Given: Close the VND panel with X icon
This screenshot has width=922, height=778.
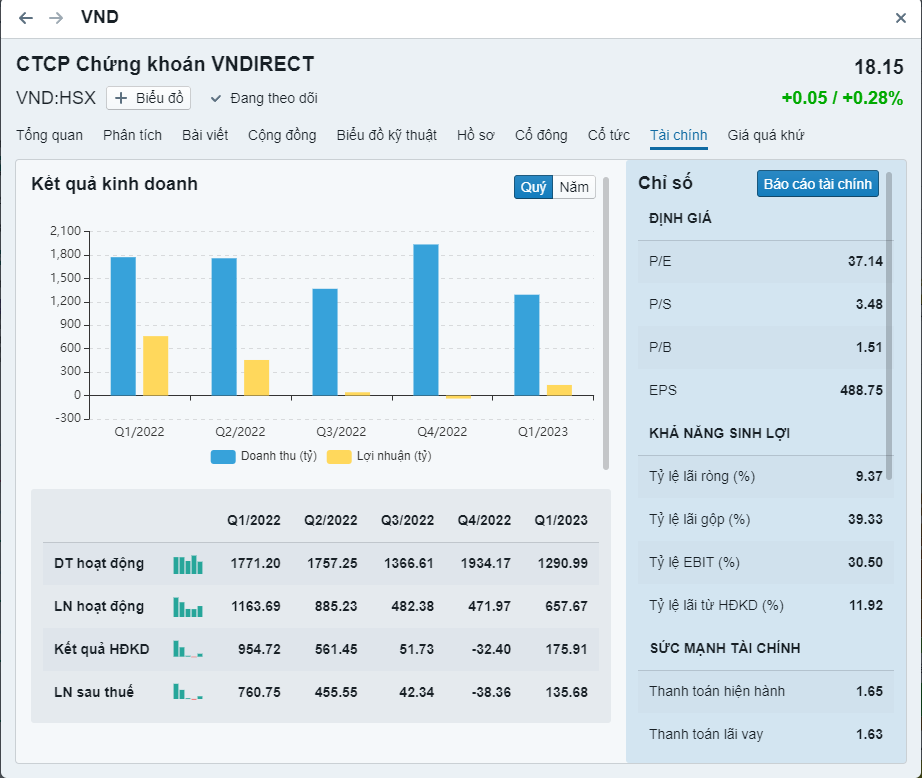Looking at the screenshot, I should point(900,18).
